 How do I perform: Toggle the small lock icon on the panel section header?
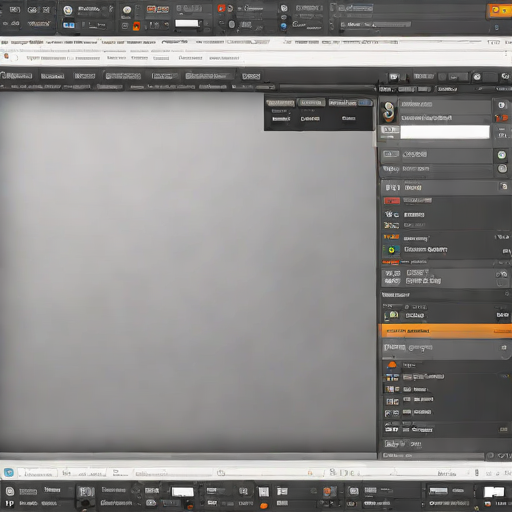504,186
